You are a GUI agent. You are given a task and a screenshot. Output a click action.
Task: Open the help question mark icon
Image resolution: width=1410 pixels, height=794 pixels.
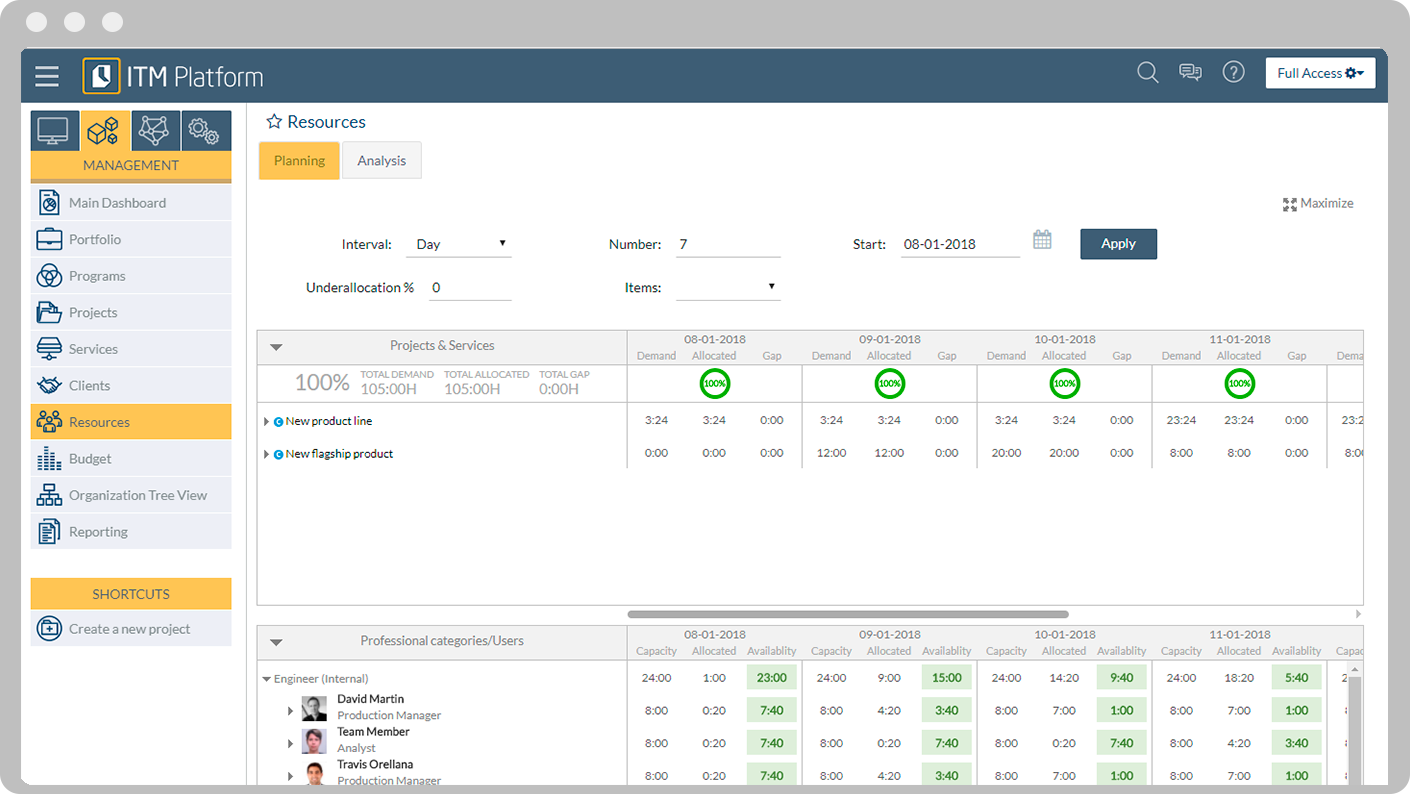1234,72
